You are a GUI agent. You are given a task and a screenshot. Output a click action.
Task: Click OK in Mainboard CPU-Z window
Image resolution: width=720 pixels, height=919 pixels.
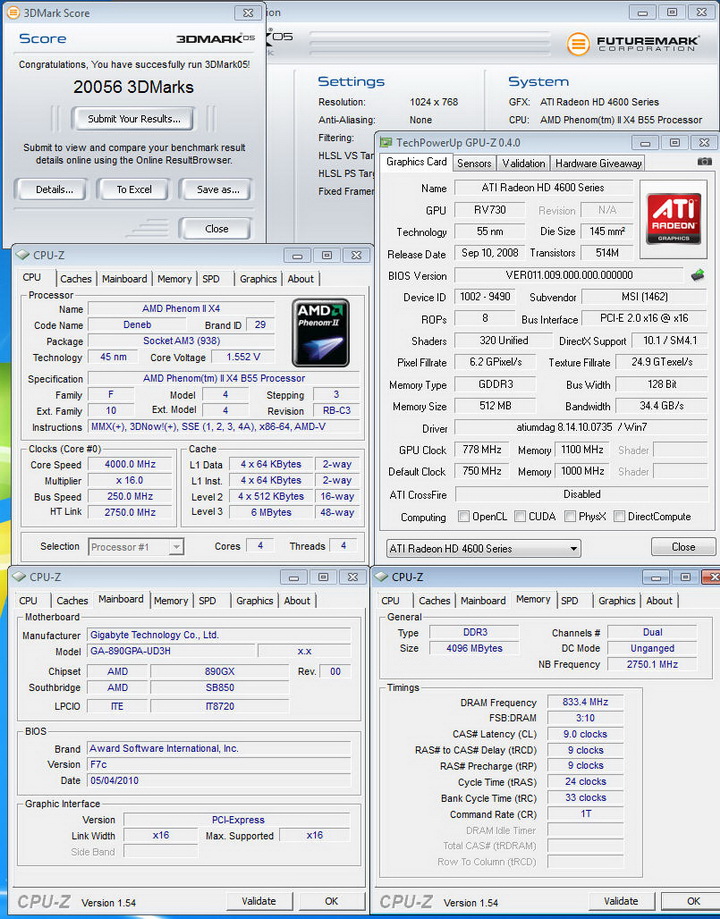[332, 901]
